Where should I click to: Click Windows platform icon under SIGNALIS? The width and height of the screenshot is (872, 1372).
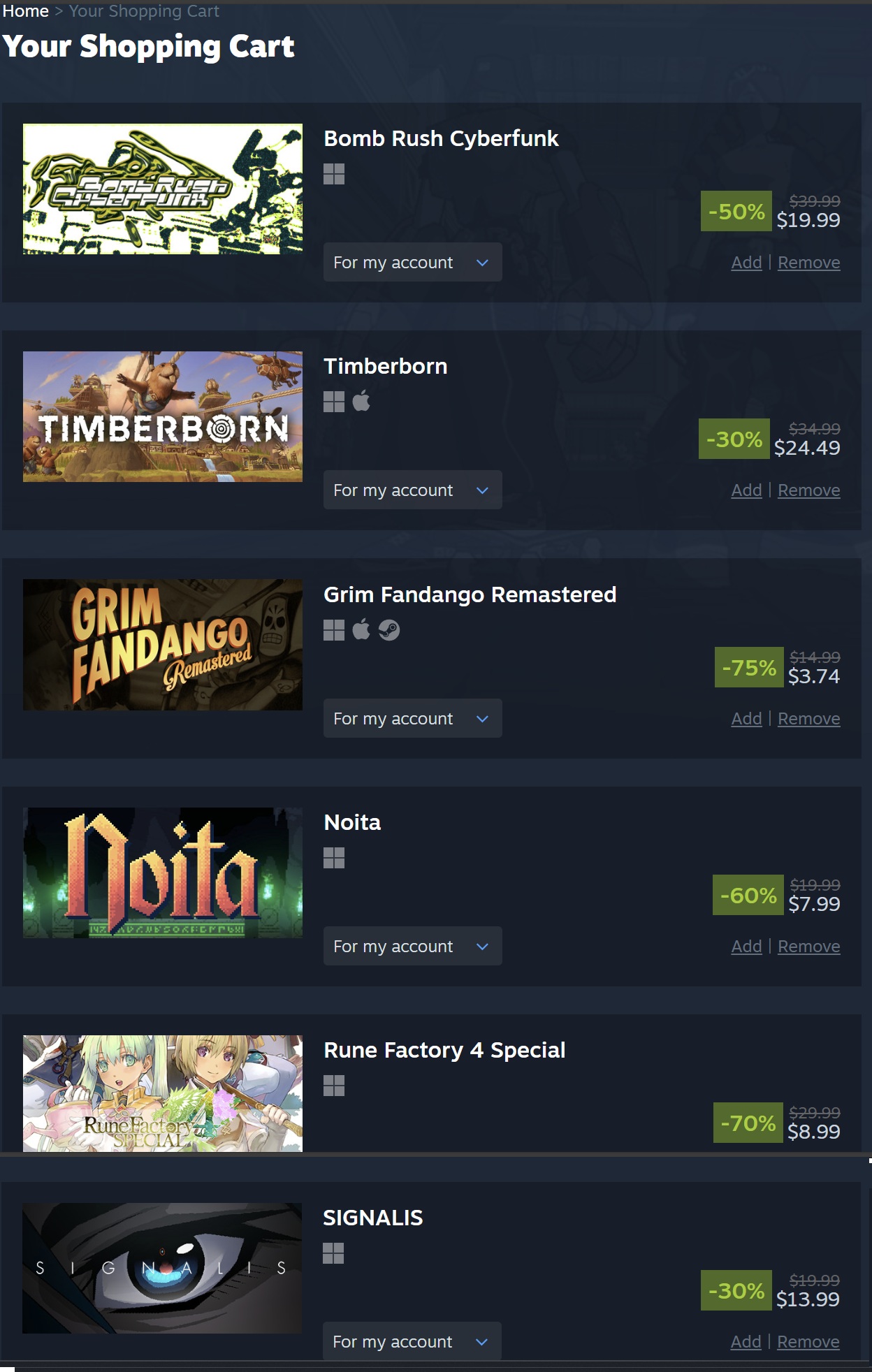click(333, 1253)
